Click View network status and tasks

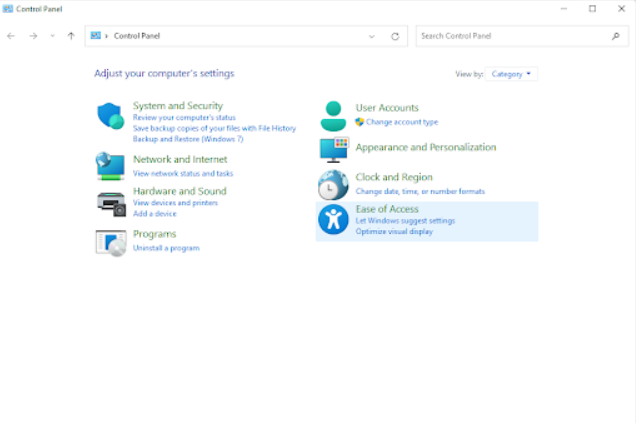(x=183, y=174)
